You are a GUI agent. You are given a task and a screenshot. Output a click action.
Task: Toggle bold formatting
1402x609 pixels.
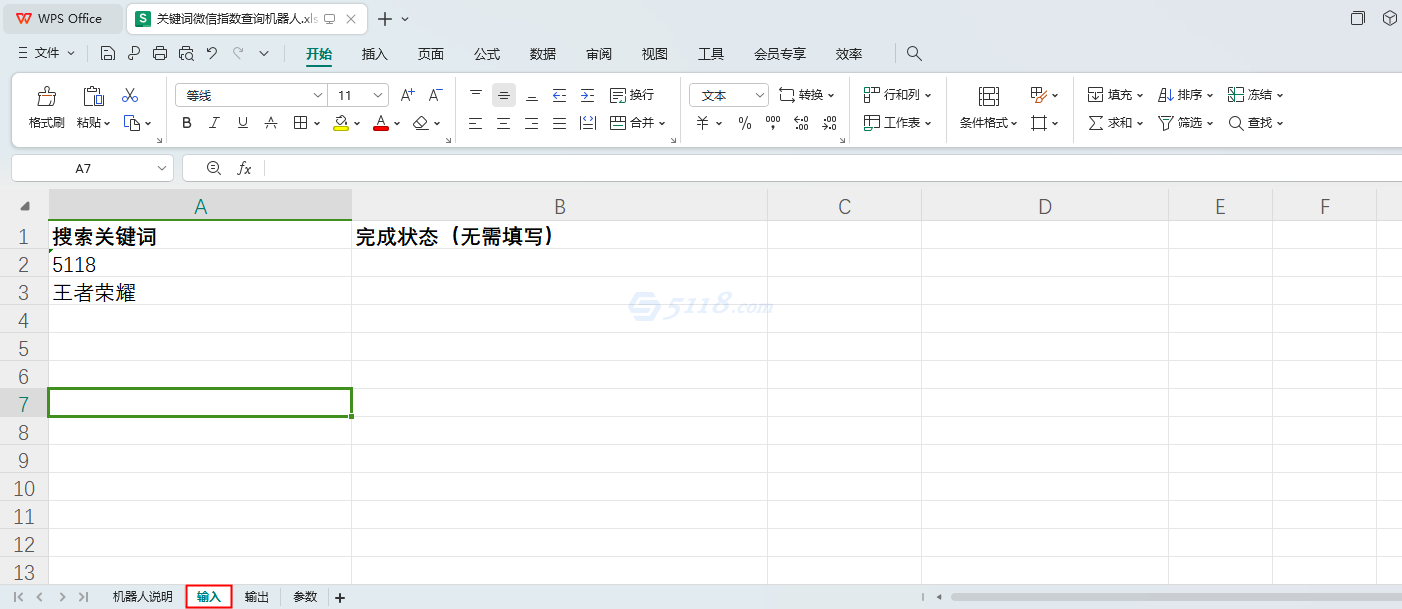coord(187,123)
